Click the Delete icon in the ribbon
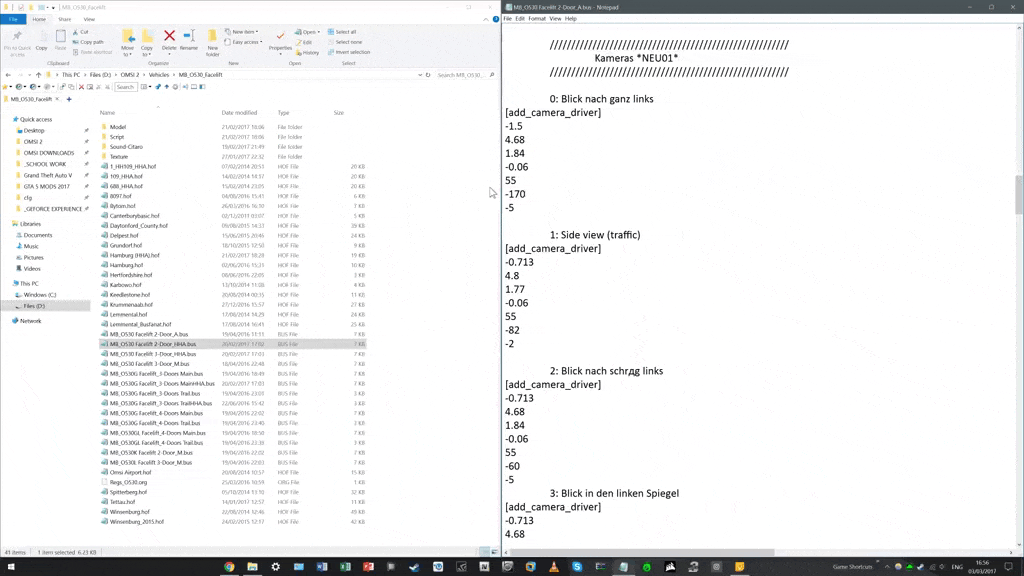The width and height of the screenshot is (1024, 576). (x=169, y=40)
